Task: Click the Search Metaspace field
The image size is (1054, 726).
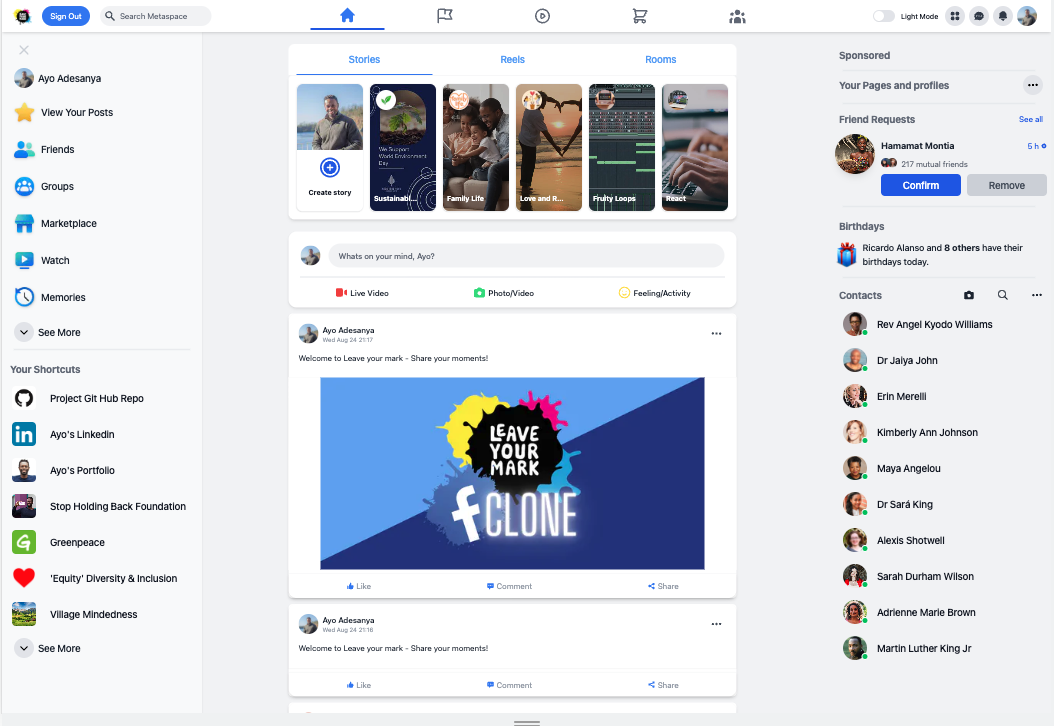Action: [155, 16]
